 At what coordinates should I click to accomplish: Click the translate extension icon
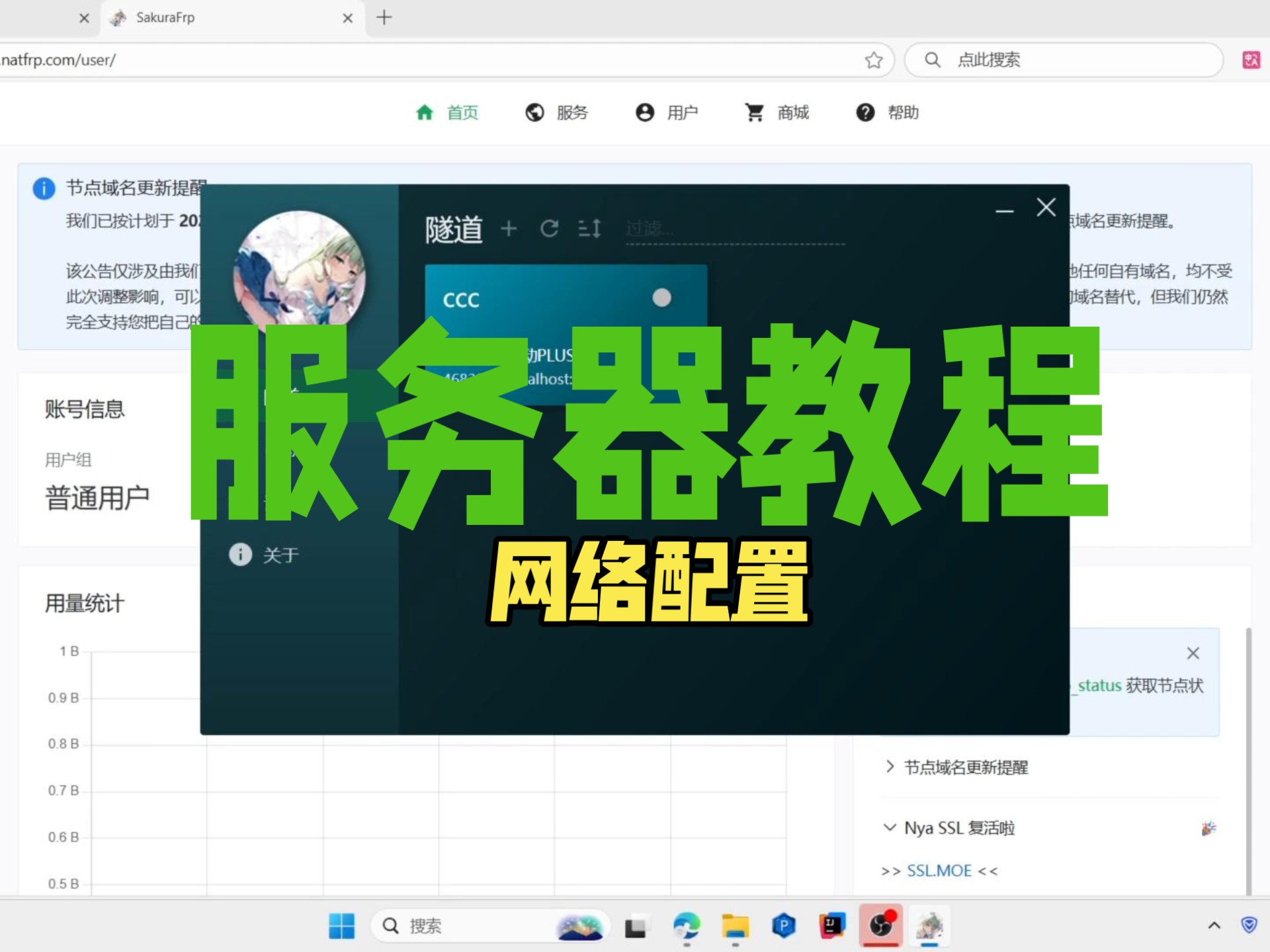[x=1251, y=60]
